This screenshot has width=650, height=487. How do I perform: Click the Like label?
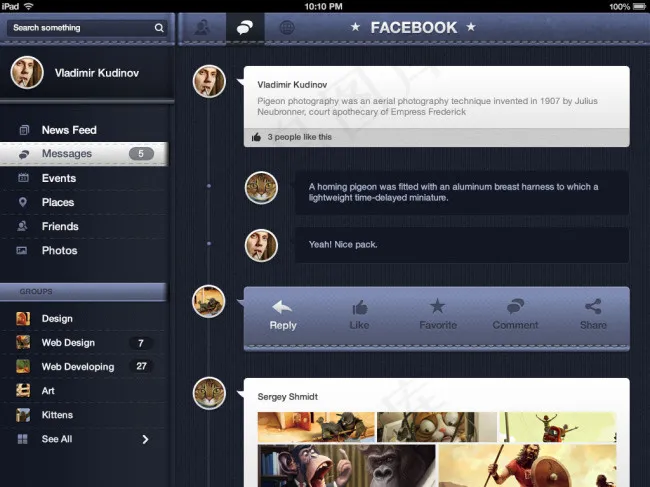(x=359, y=325)
